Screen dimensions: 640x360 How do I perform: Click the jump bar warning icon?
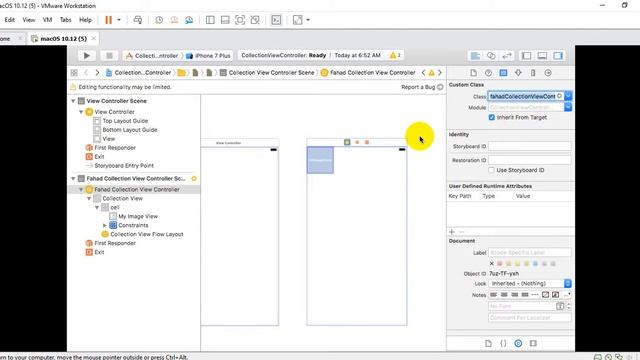pyautogui.click(x=431, y=73)
